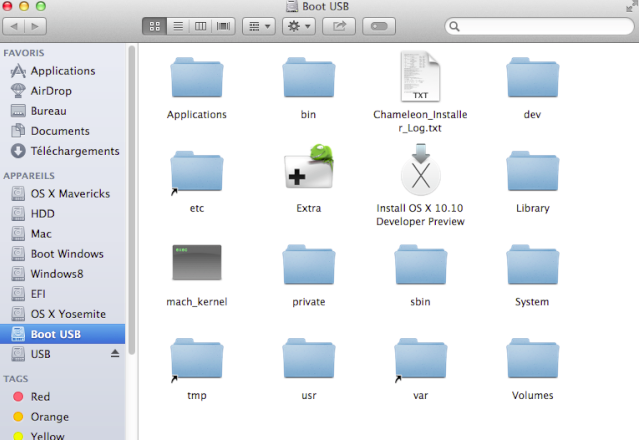Focus the Finder search field
This screenshot has width=640, height=440.
point(539,27)
